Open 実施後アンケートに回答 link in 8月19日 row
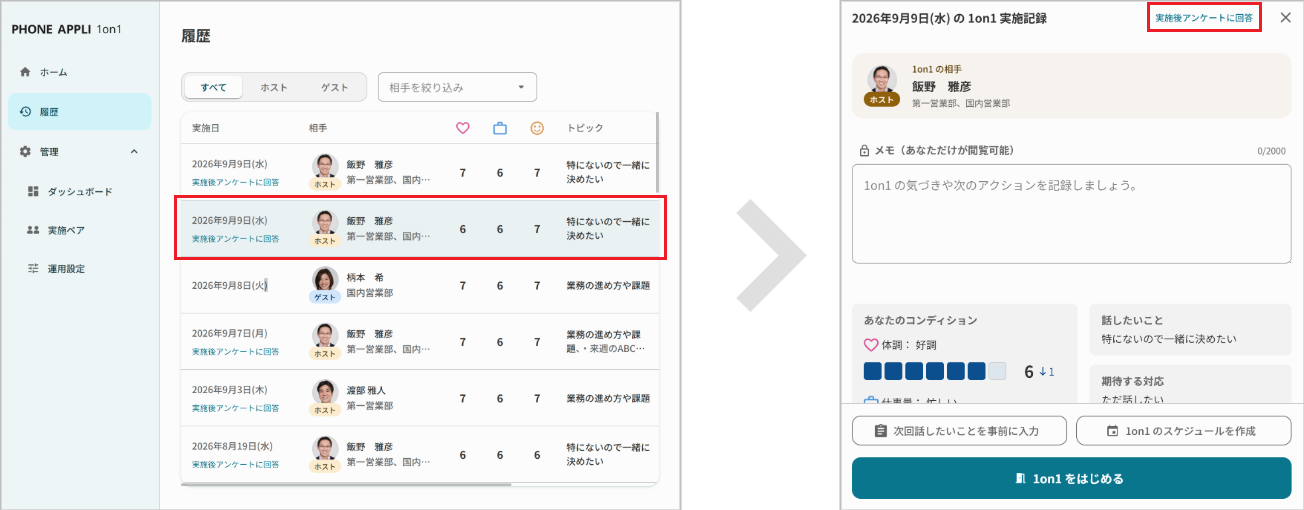Screen dimensions: 1304x510 coord(235,465)
